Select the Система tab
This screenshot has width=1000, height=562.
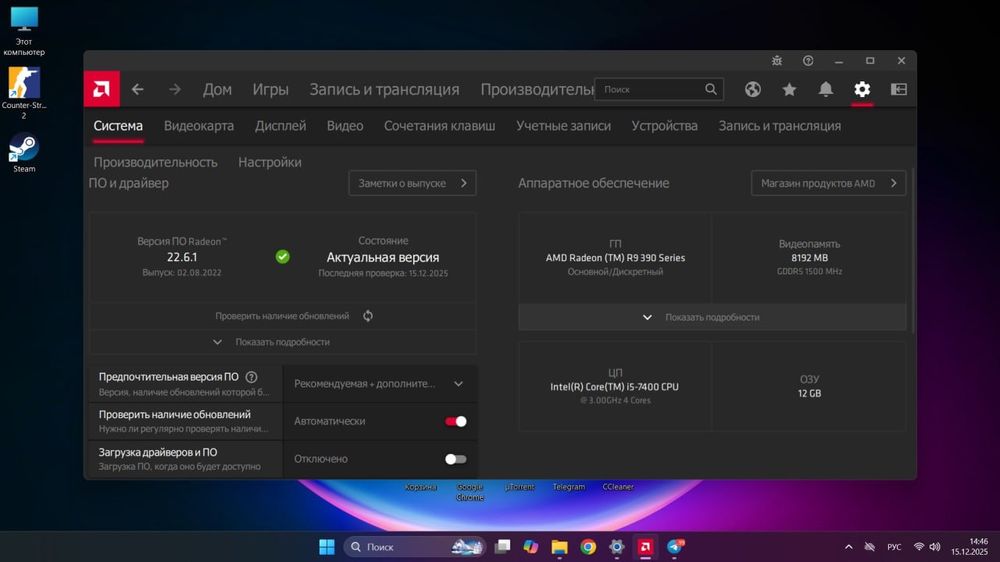118,126
